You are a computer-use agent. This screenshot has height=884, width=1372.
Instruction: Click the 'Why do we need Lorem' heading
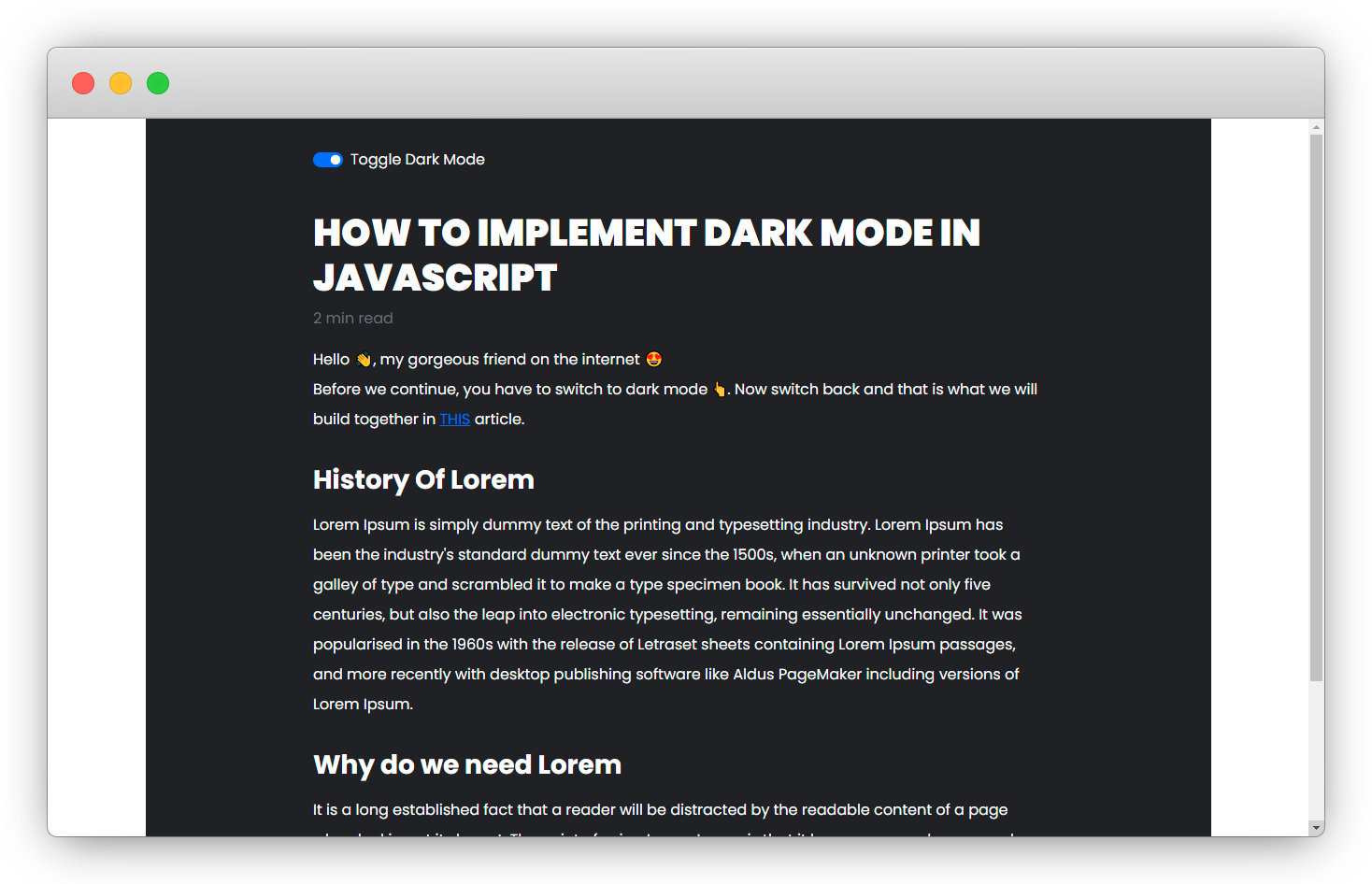pos(467,764)
